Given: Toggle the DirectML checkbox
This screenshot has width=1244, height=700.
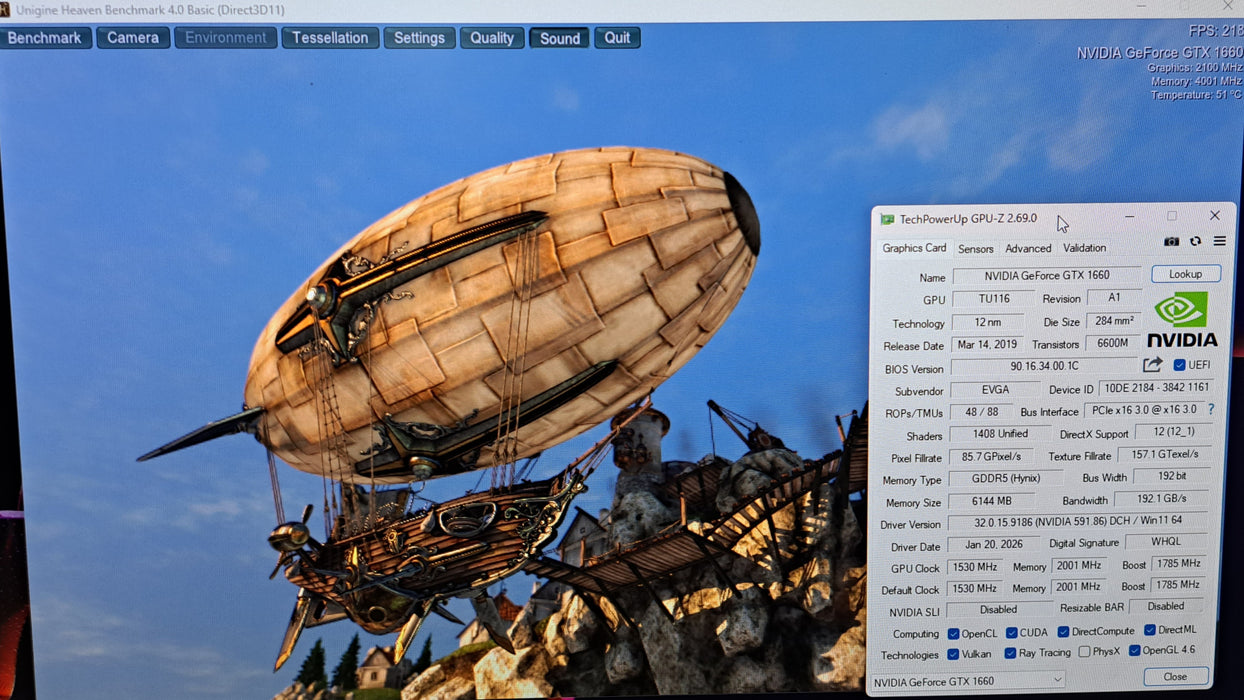Looking at the screenshot, I should 1149,630.
